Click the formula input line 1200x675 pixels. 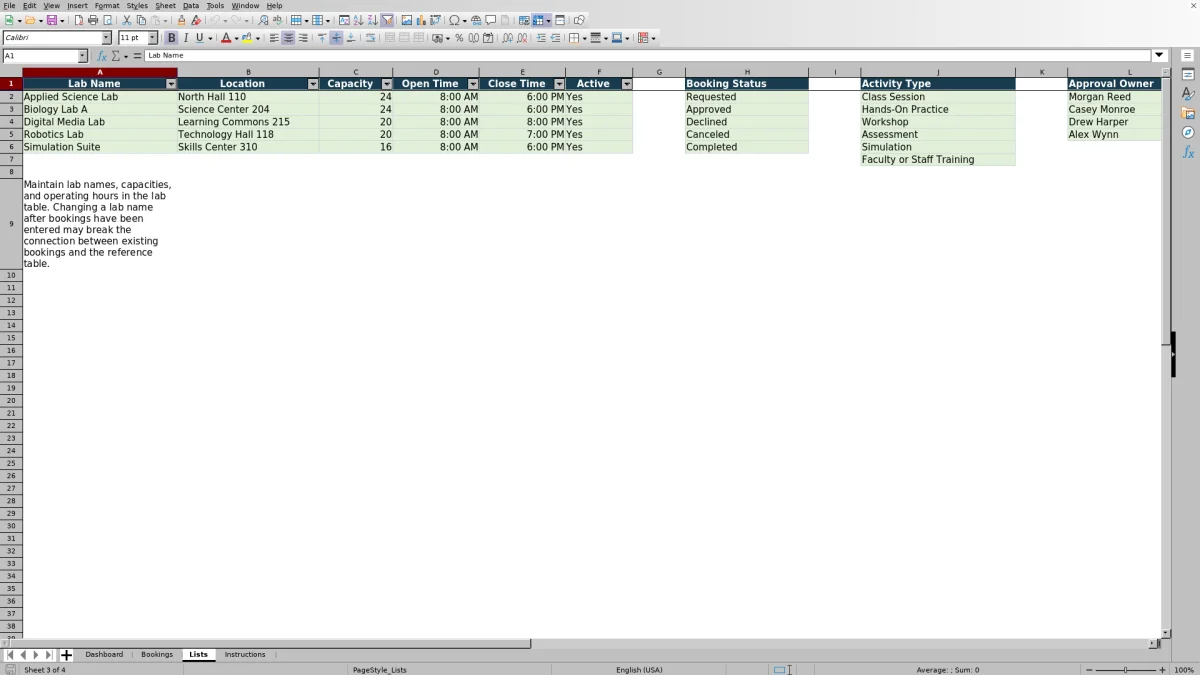coord(648,56)
